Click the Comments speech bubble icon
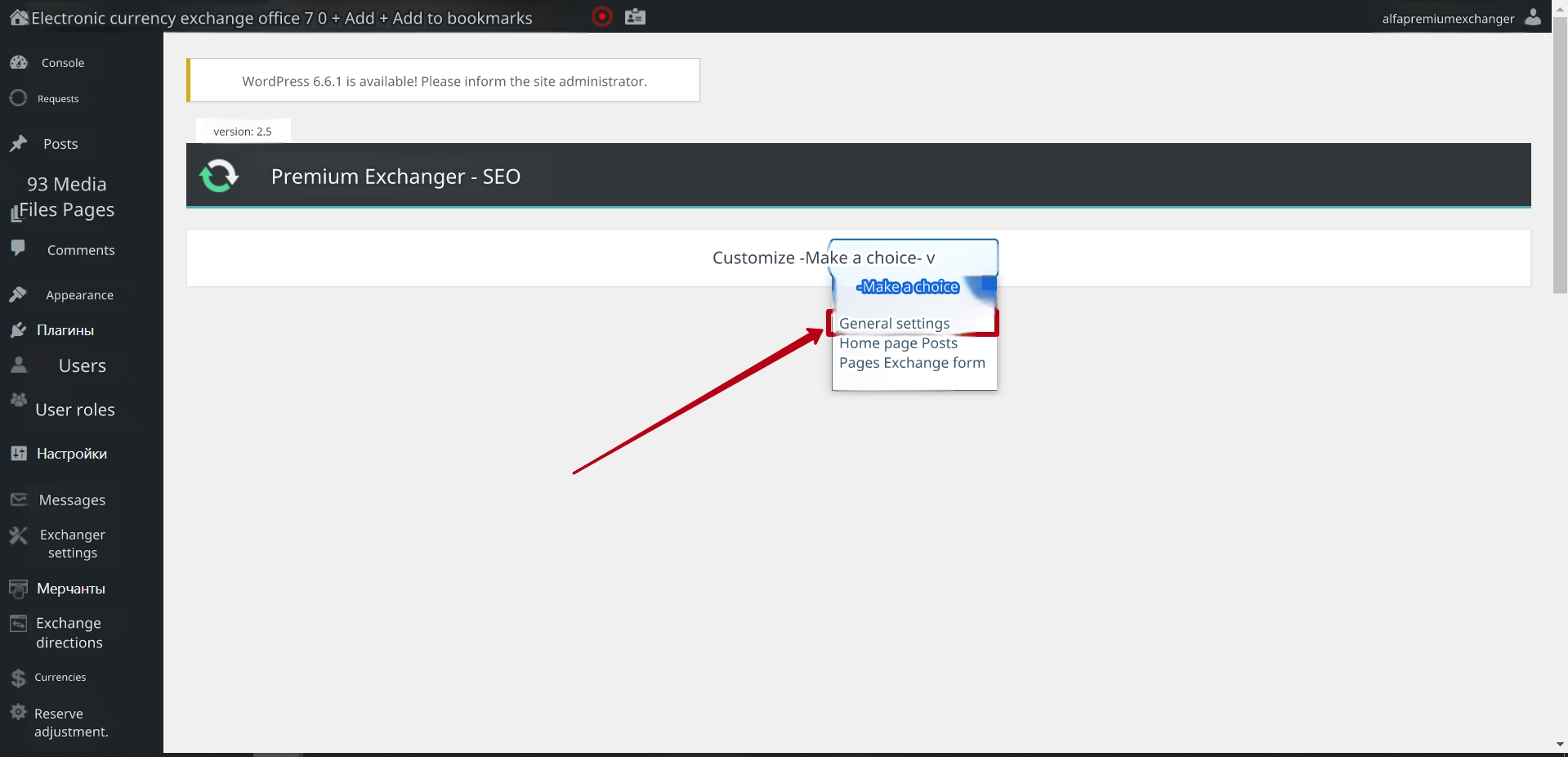Viewport: 1568px width, 757px height. coord(18,248)
